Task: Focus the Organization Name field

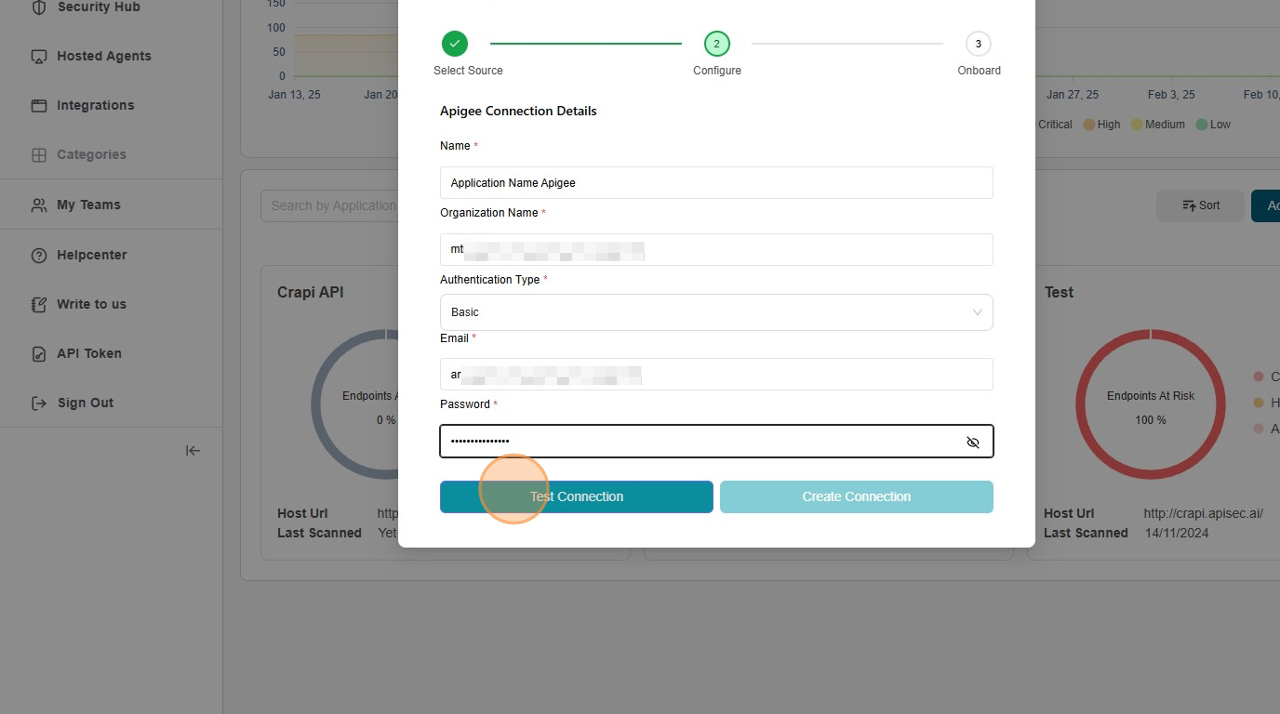Action: (x=715, y=250)
